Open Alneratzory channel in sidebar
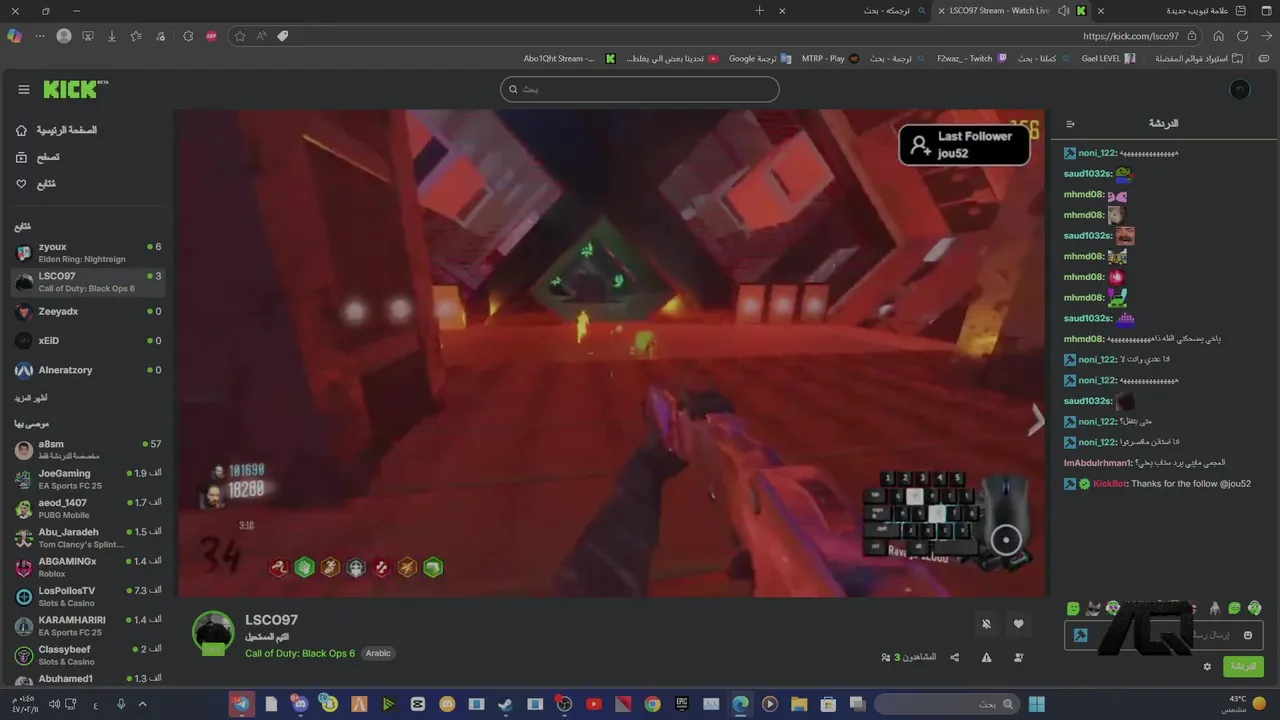1280x720 pixels. 88,370
